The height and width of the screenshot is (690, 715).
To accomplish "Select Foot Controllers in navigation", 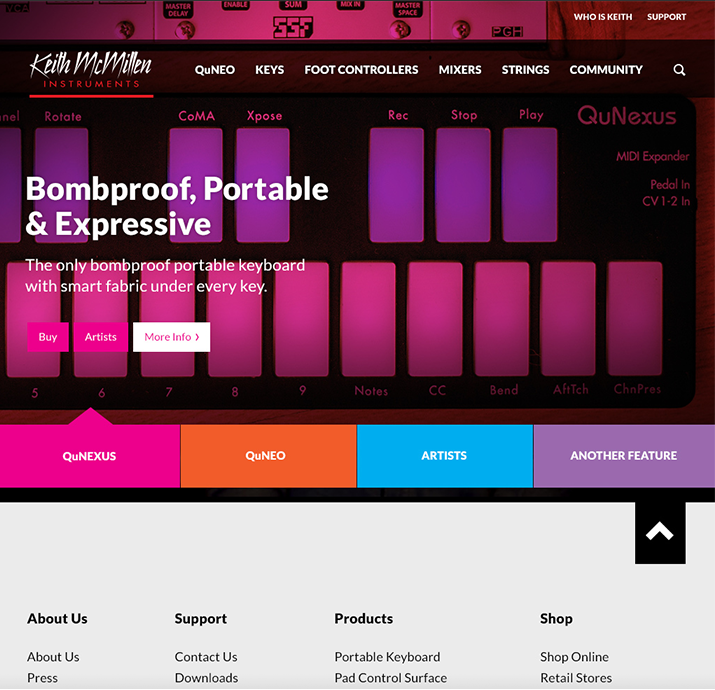I will (x=361, y=70).
